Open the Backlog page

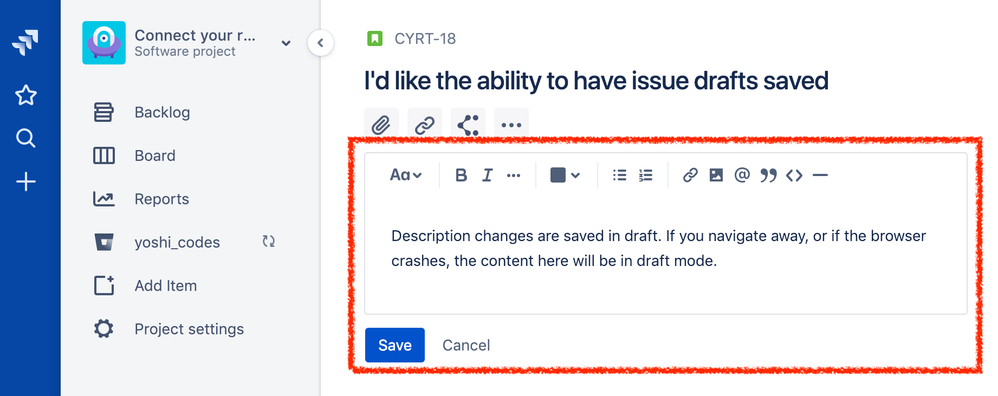[162, 113]
